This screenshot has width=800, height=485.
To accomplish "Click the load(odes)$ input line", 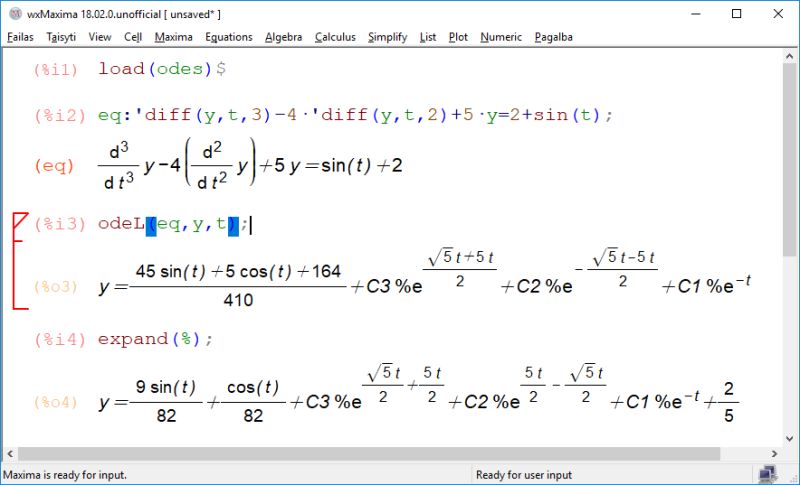I will tap(162, 68).
